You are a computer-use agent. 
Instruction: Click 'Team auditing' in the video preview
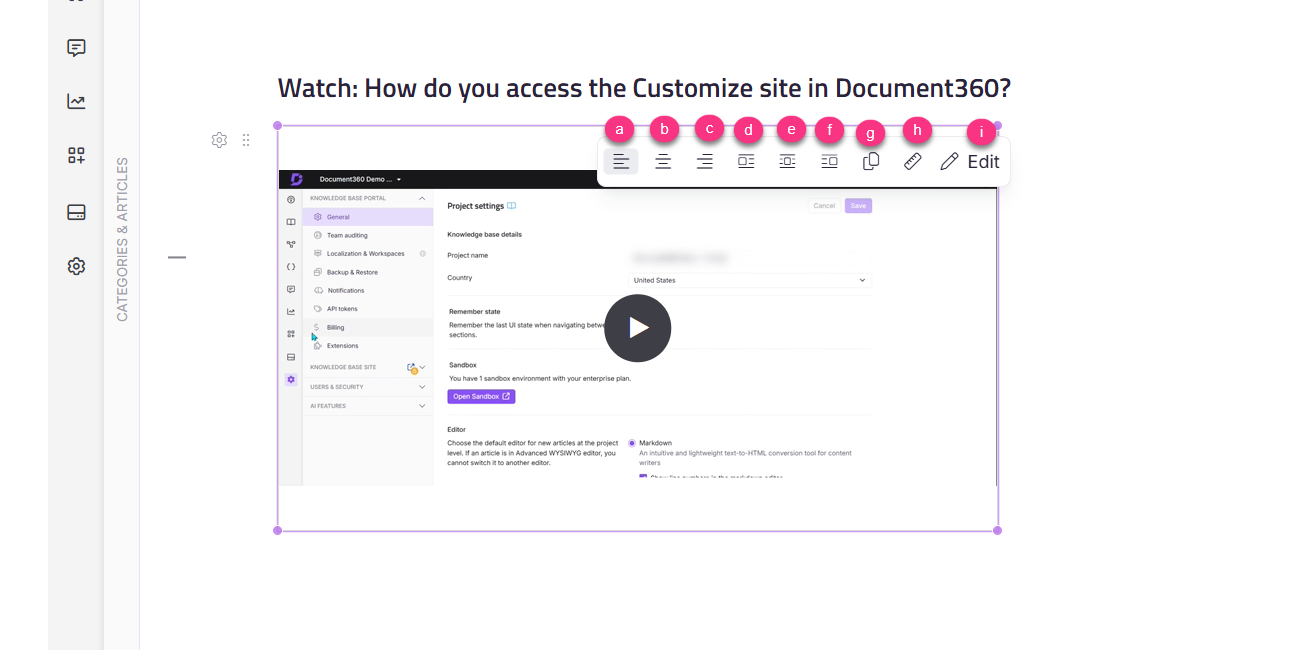(x=347, y=235)
